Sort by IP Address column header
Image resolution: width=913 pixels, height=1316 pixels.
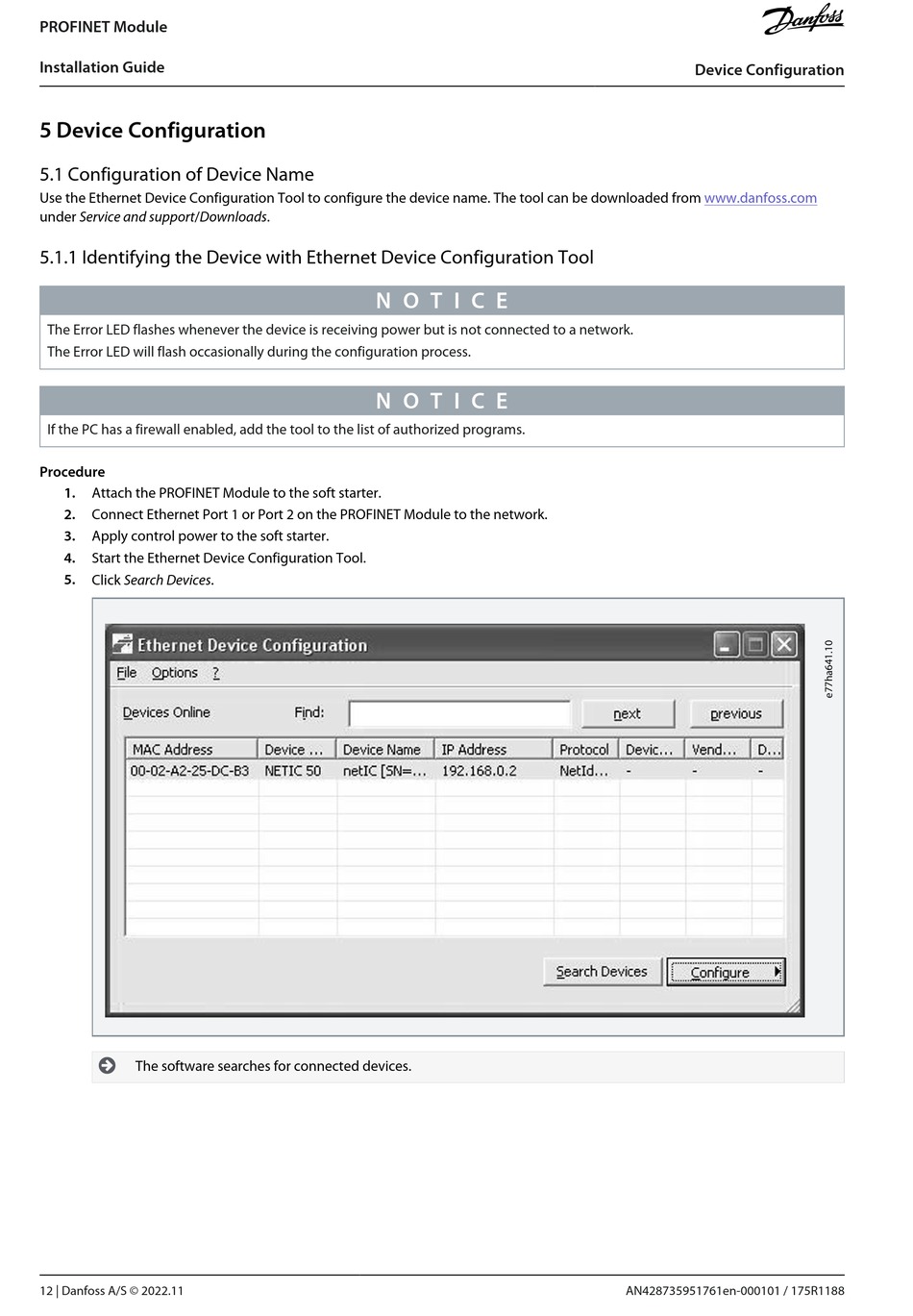coord(493,749)
